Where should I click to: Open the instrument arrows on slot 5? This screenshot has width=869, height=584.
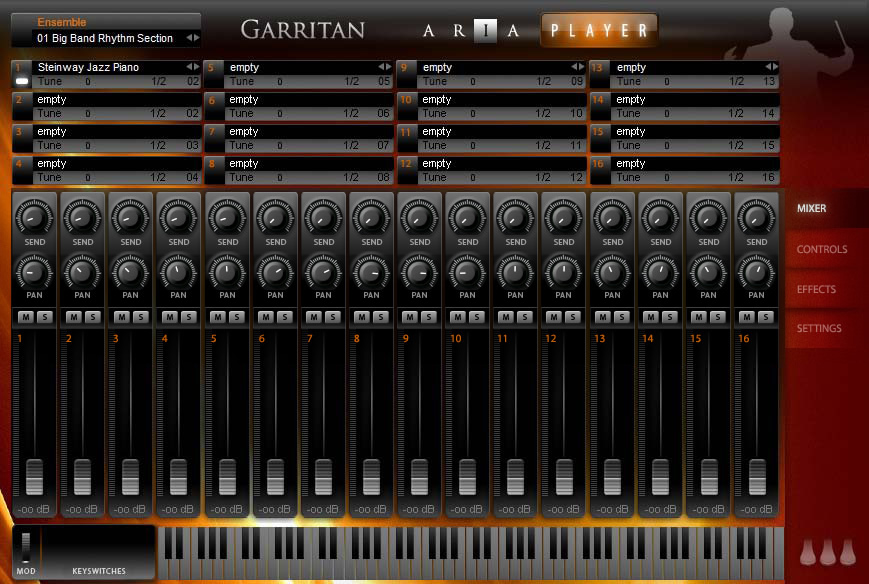(385, 67)
